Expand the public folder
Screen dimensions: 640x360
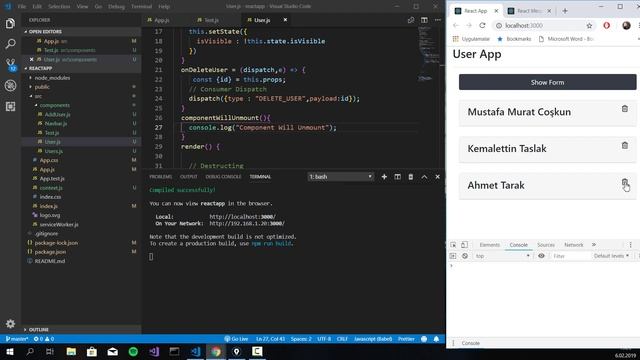point(42,87)
